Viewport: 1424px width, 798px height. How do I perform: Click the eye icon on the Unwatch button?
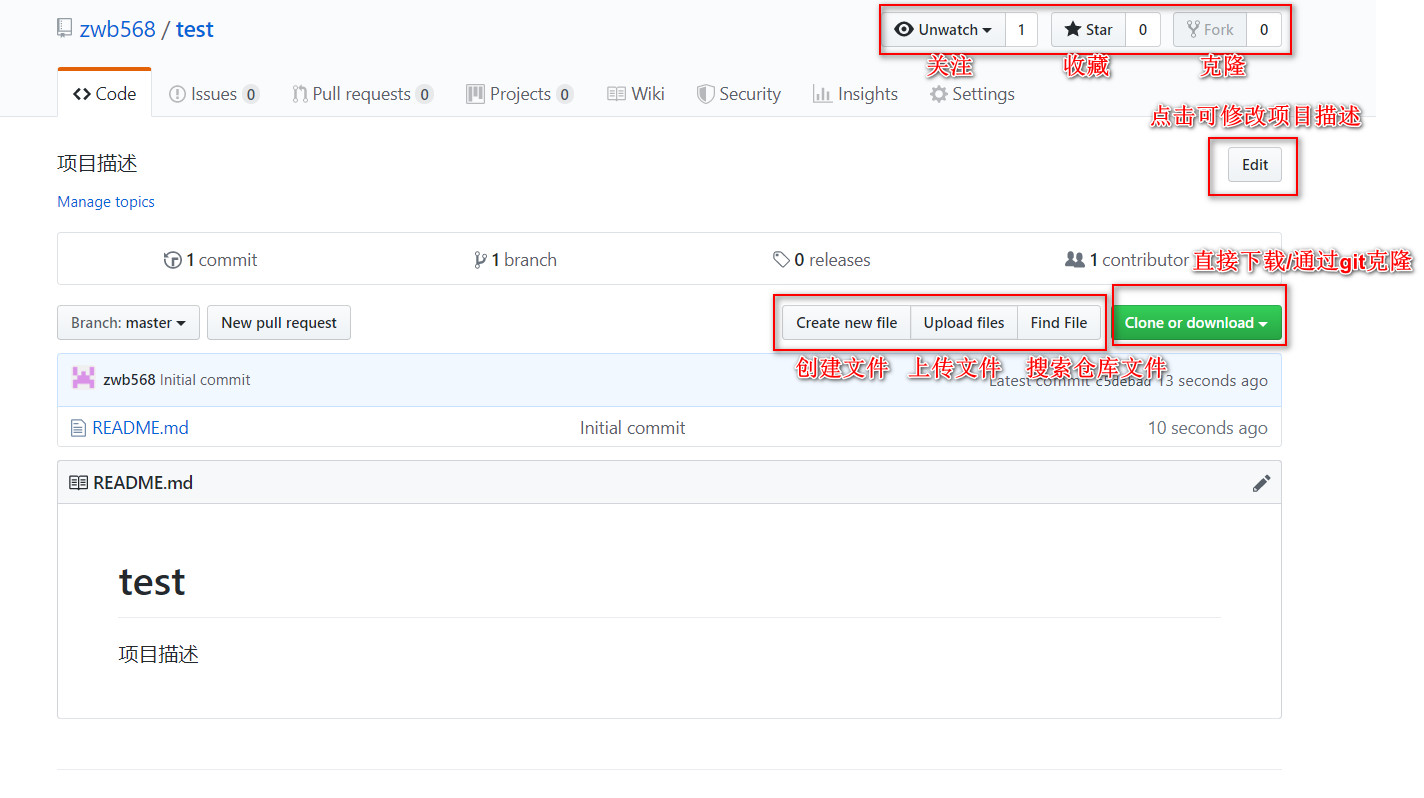904,29
